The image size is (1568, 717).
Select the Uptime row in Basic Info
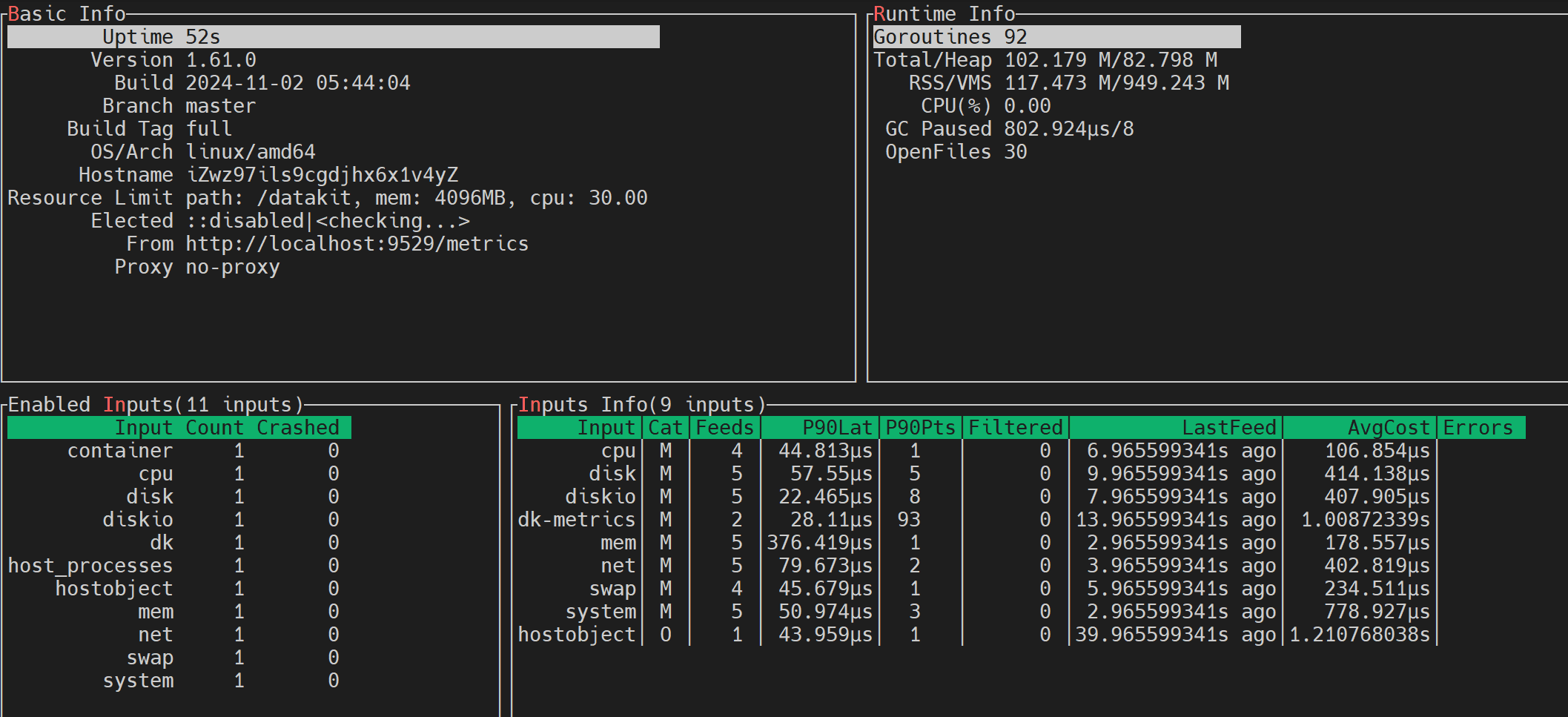pyautogui.click(x=333, y=37)
